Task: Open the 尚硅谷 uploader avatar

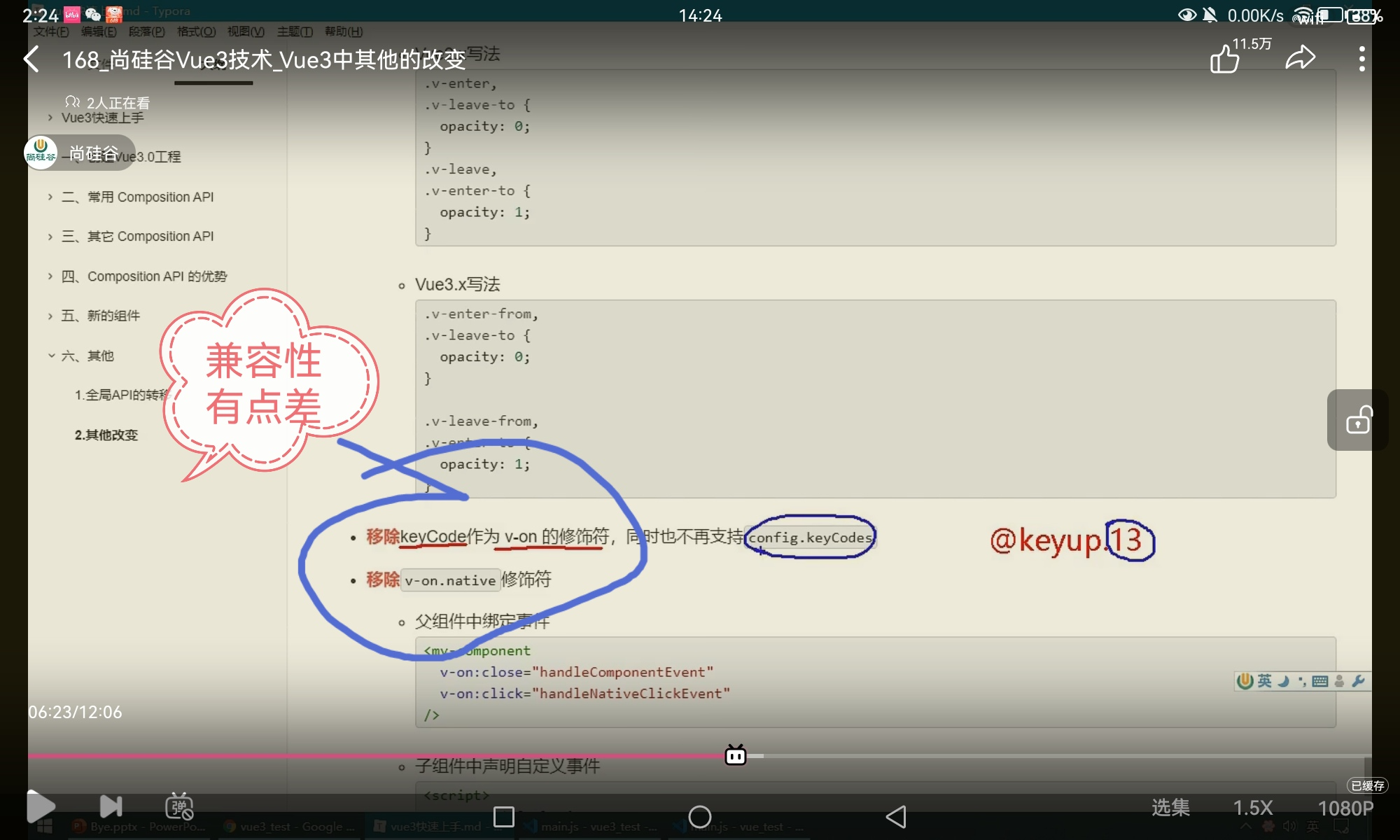Action: (41, 152)
